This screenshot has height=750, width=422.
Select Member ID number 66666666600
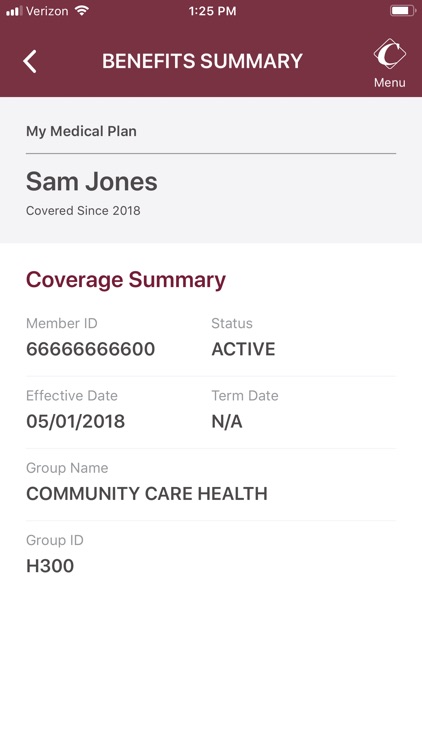pyautogui.click(x=90, y=349)
